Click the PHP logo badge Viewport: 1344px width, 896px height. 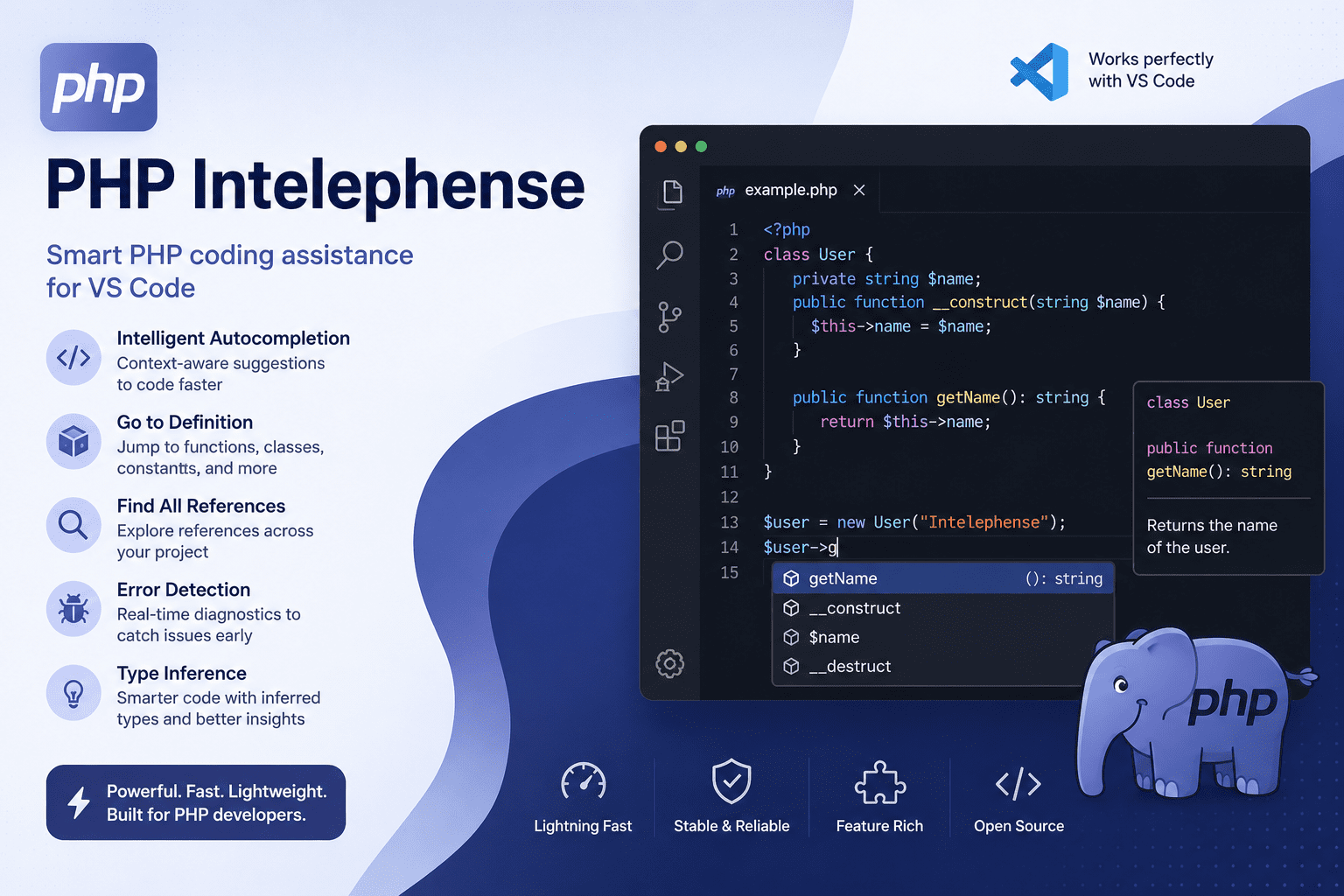pos(99,87)
